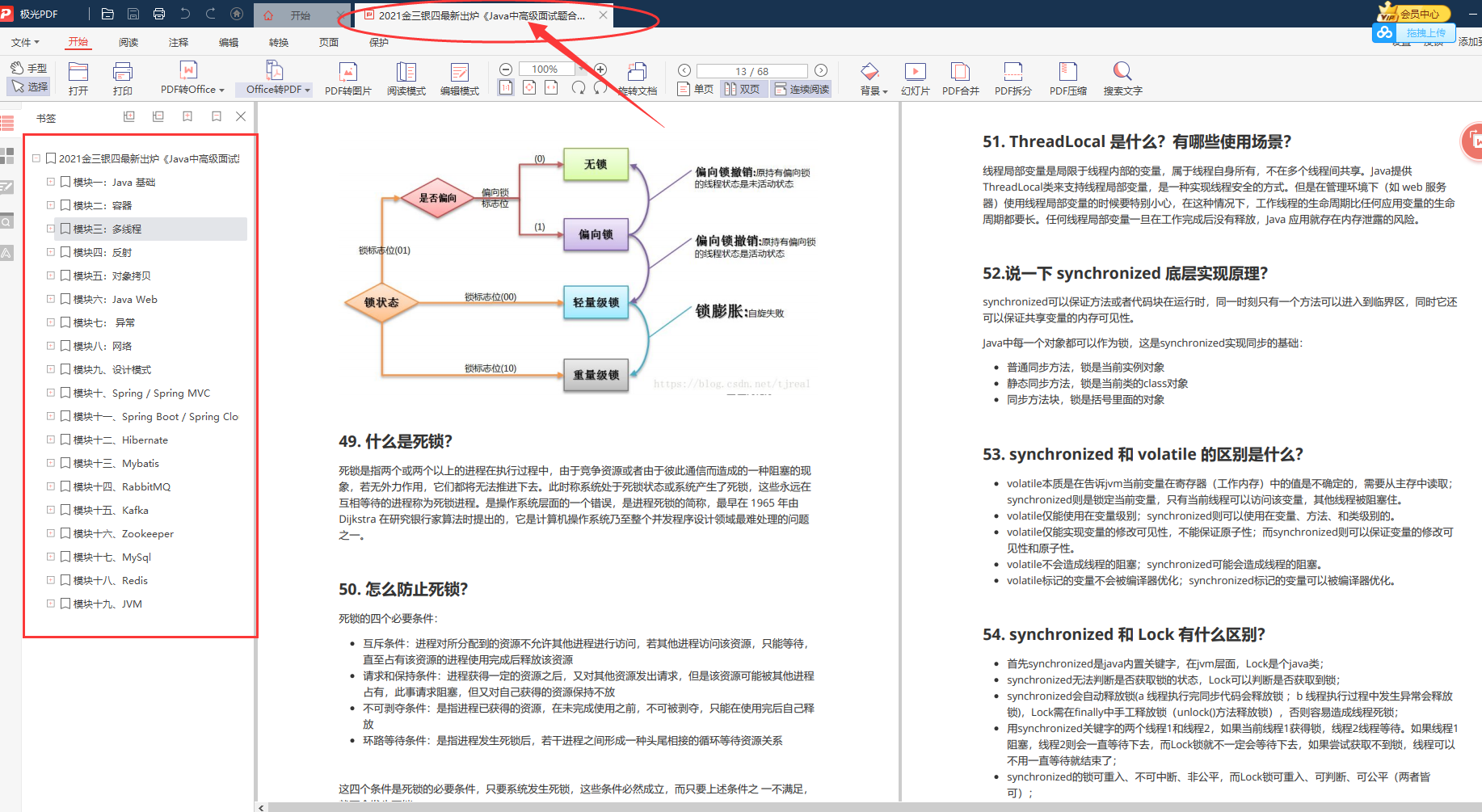Expand 模块六: Java Web bookmark
Viewport: 1482px width, 812px height.
(51, 299)
